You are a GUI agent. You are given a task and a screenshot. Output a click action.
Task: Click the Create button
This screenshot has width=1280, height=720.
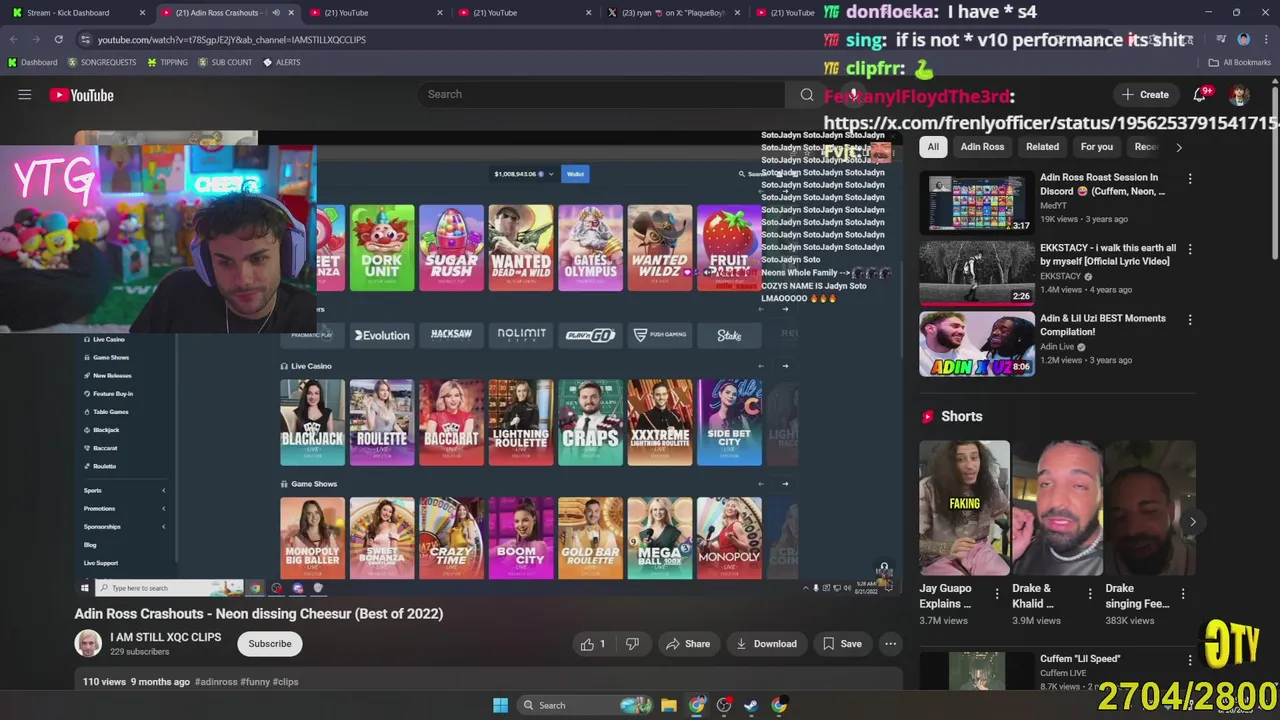tap(1145, 95)
